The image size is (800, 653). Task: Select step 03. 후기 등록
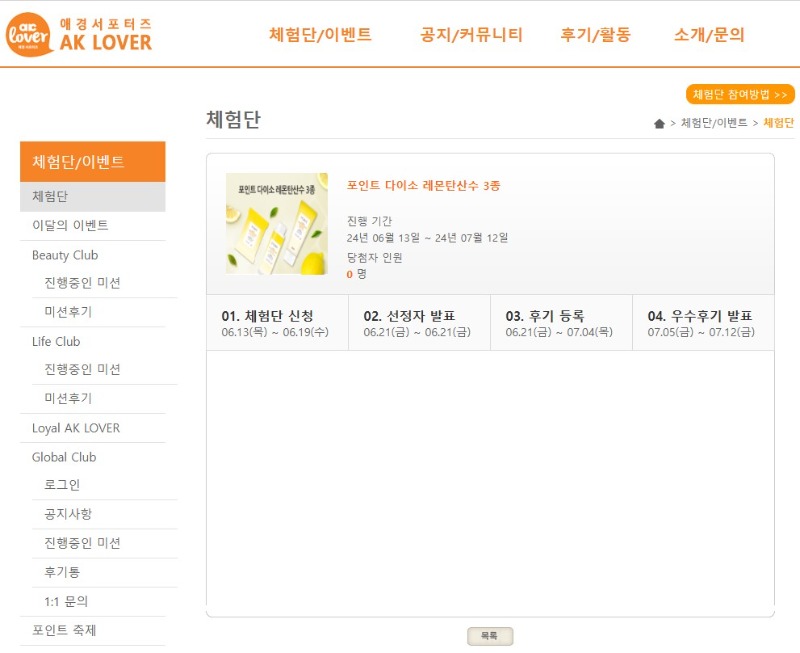click(x=561, y=323)
